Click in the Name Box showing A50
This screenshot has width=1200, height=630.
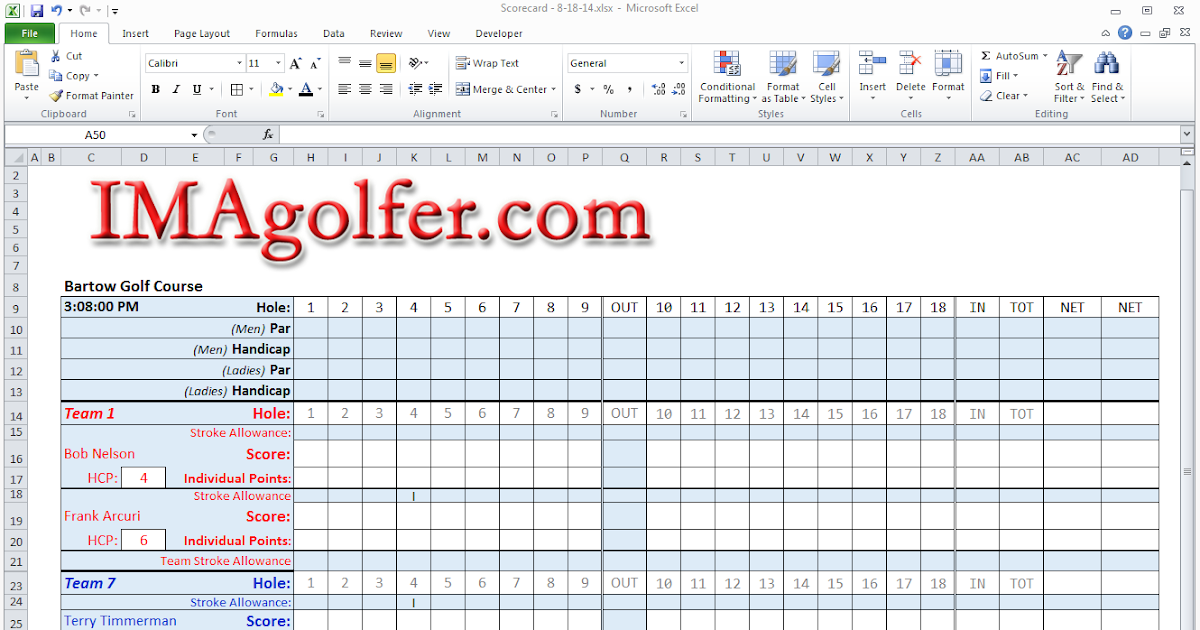tap(96, 134)
